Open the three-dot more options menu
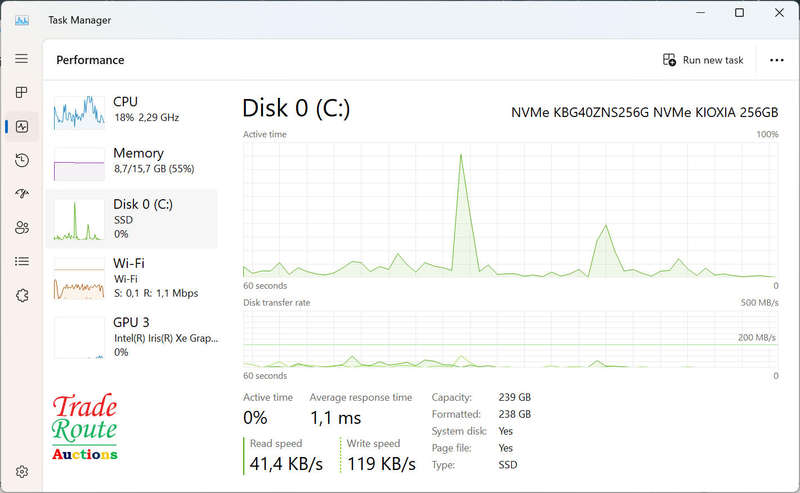This screenshot has width=800, height=493. (x=776, y=60)
